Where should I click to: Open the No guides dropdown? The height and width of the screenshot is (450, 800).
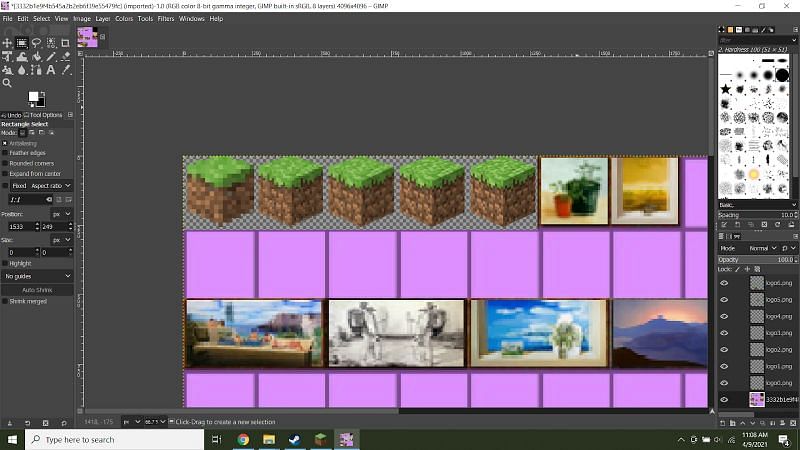click(37, 276)
